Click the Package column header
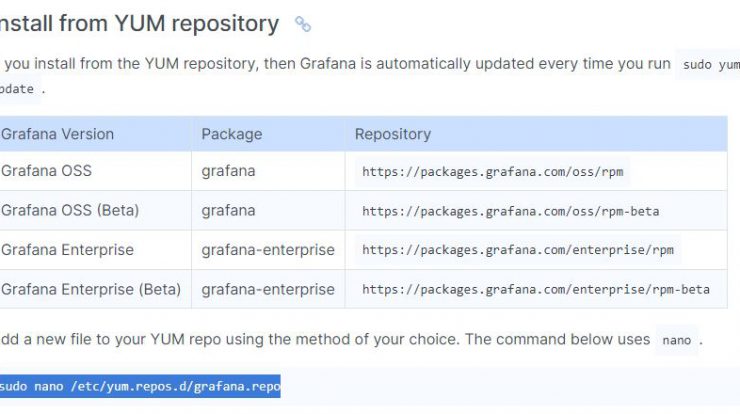Image resolution: width=740 pixels, height=414 pixels. point(232,134)
